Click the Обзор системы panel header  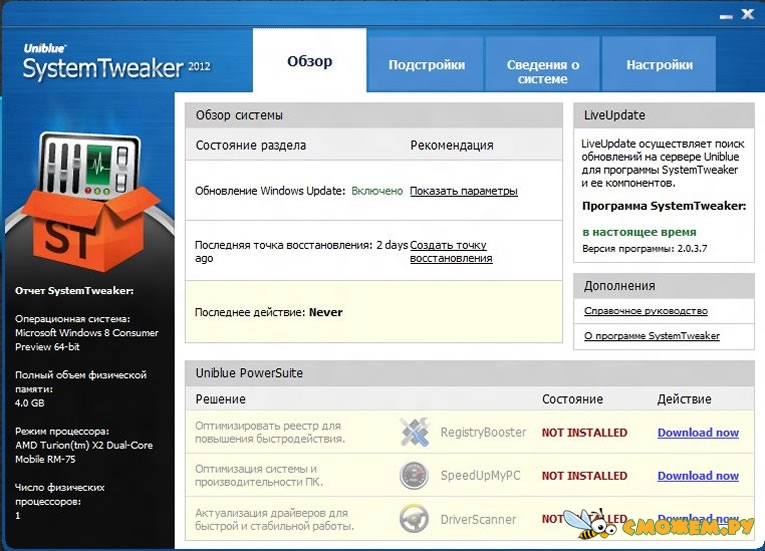tap(374, 115)
